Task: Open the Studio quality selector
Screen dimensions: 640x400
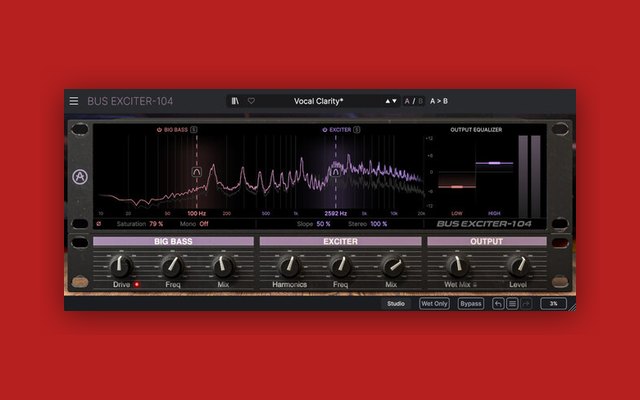Action: pyautogui.click(x=396, y=303)
